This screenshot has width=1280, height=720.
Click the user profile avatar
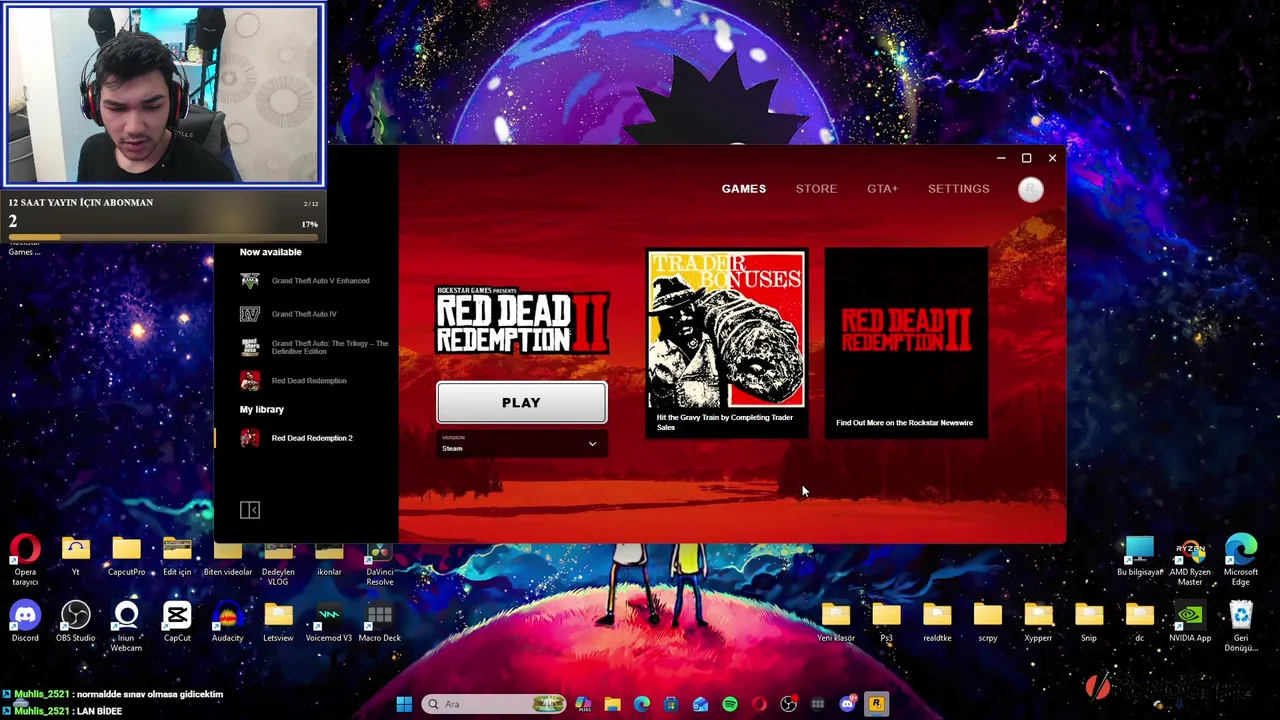tap(1031, 190)
